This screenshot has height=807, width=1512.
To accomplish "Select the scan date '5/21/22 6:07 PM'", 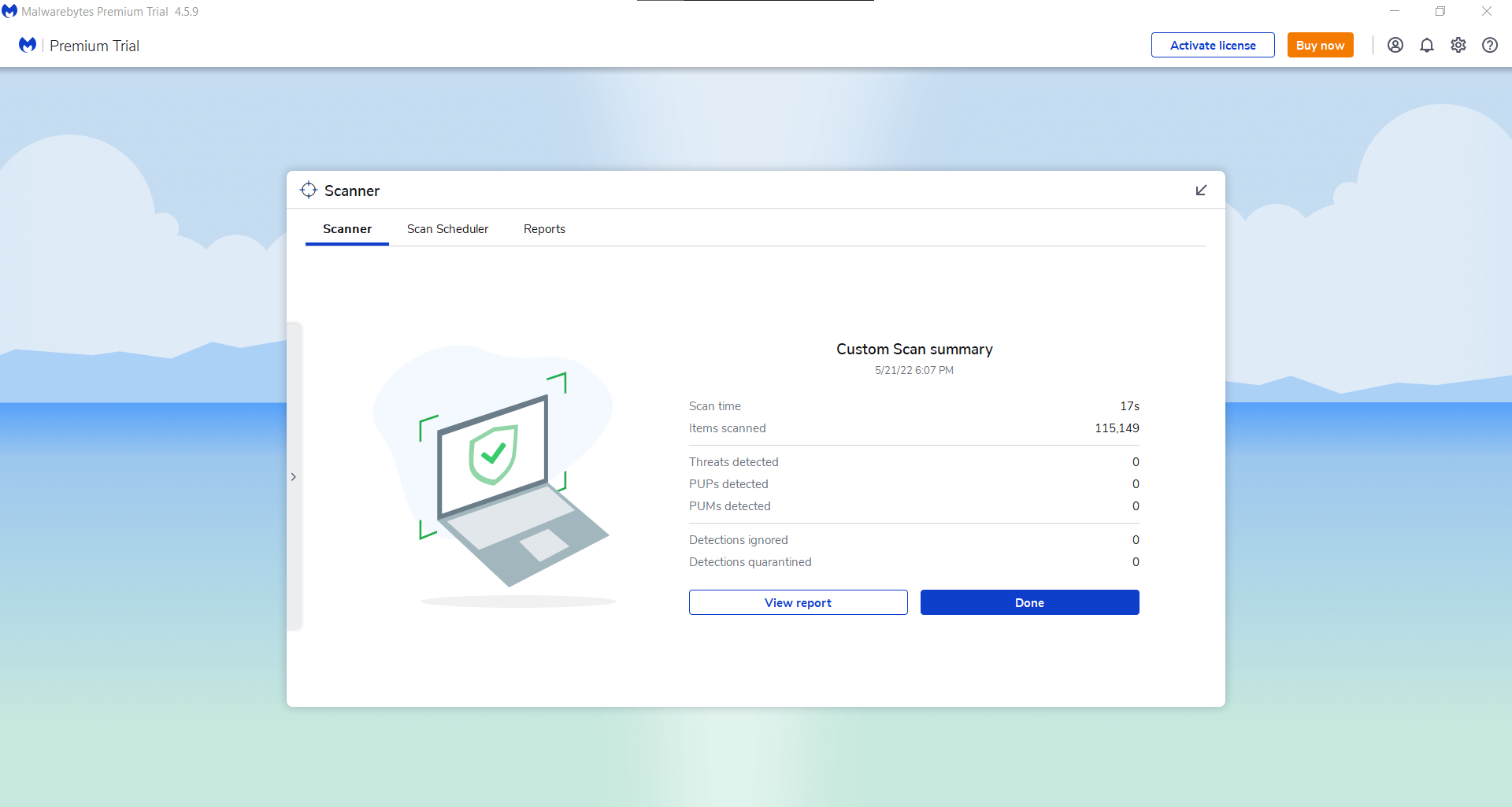I will [x=914, y=370].
